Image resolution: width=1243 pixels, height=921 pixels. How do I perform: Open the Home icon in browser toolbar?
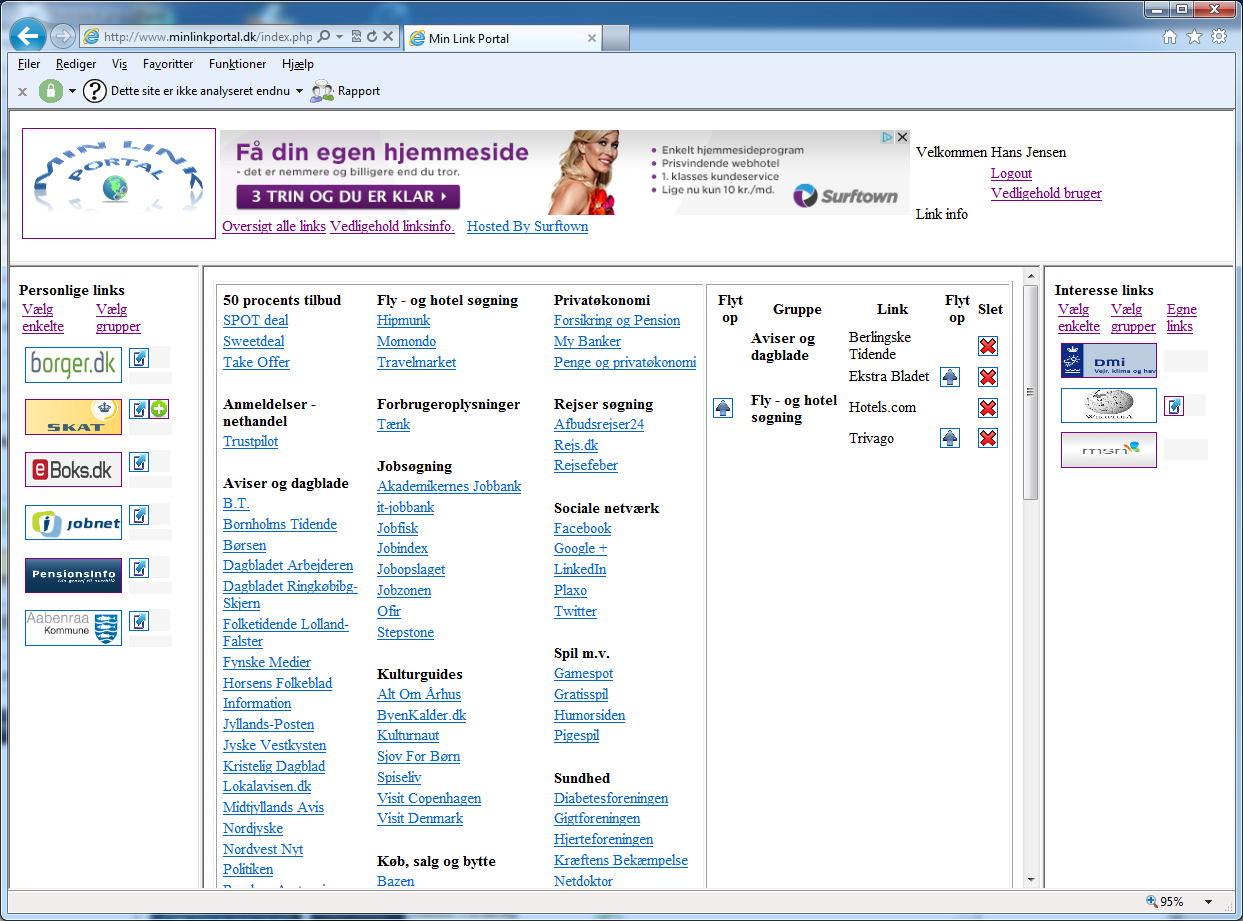pos(1170,37)
